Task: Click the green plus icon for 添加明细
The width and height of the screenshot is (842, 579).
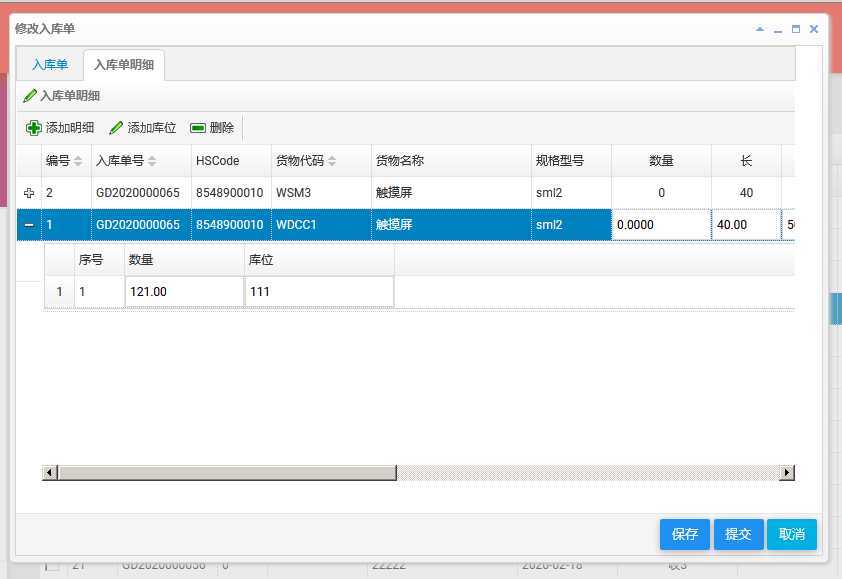Action: 33,128
